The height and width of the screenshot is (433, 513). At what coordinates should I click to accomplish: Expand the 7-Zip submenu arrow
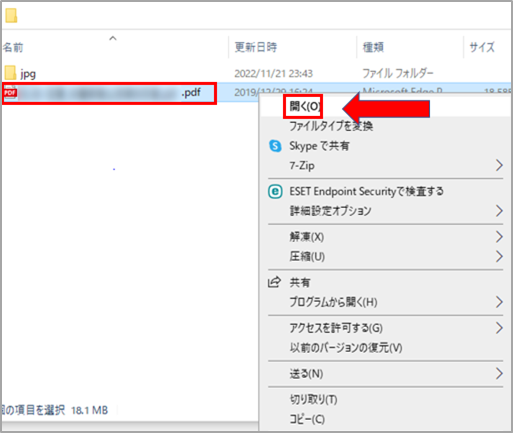pyautogui.click(x=499, y=165)
